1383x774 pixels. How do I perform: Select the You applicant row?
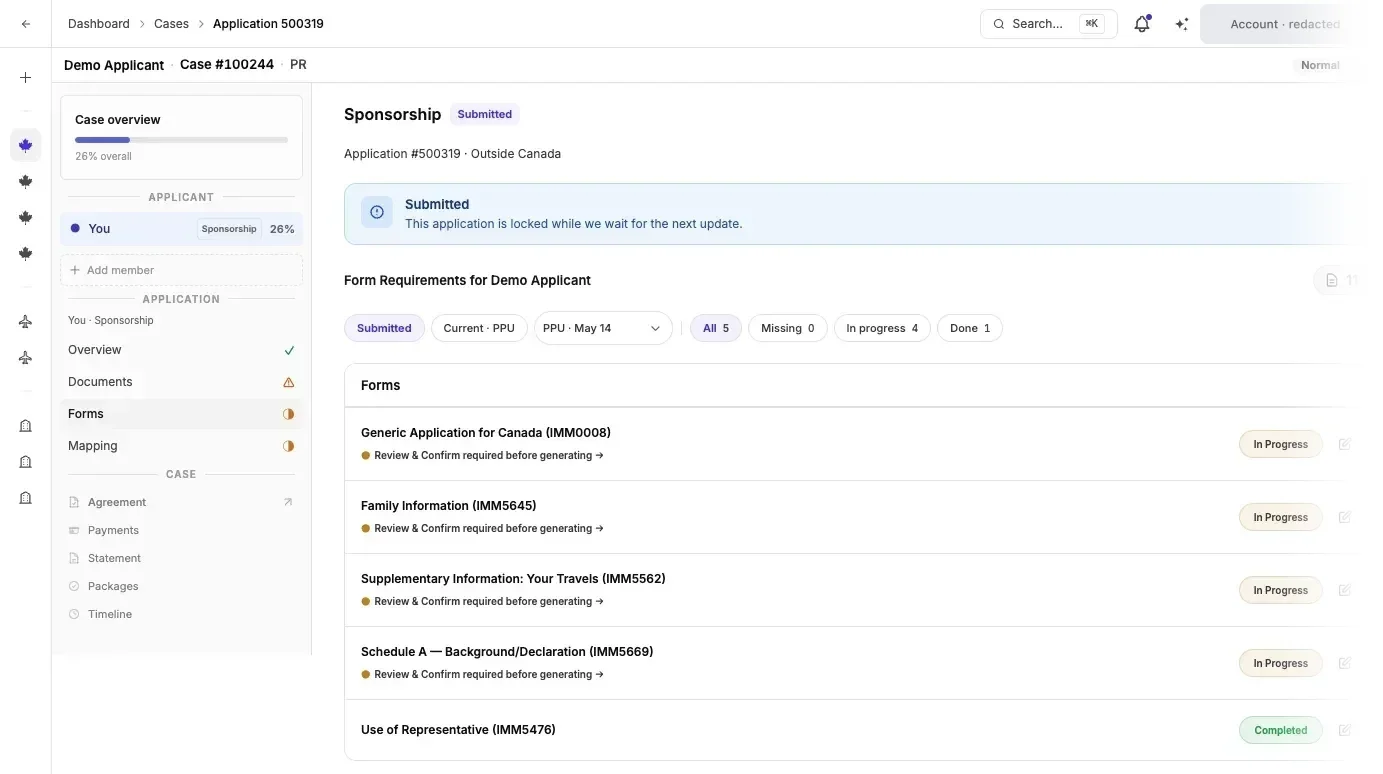[x=181, y=229]
